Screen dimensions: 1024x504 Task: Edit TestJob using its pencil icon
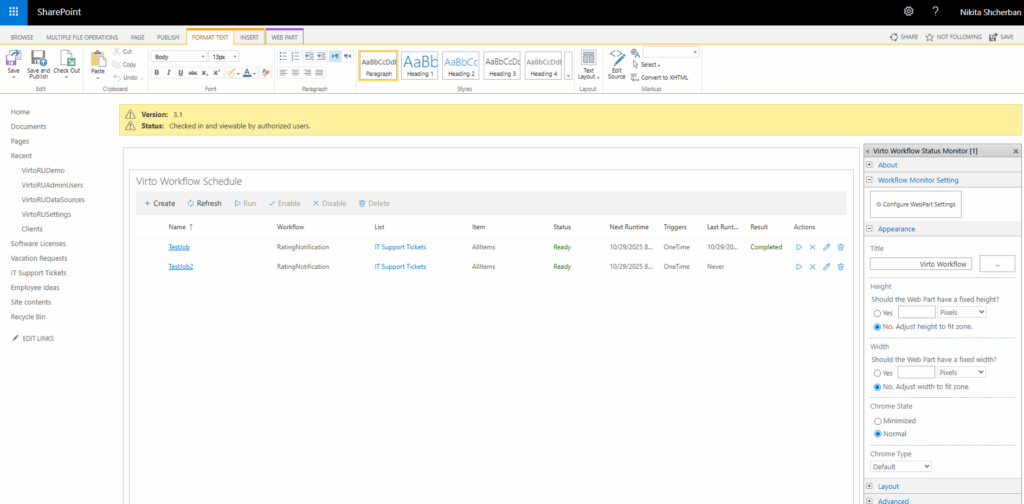pos(826,247)
